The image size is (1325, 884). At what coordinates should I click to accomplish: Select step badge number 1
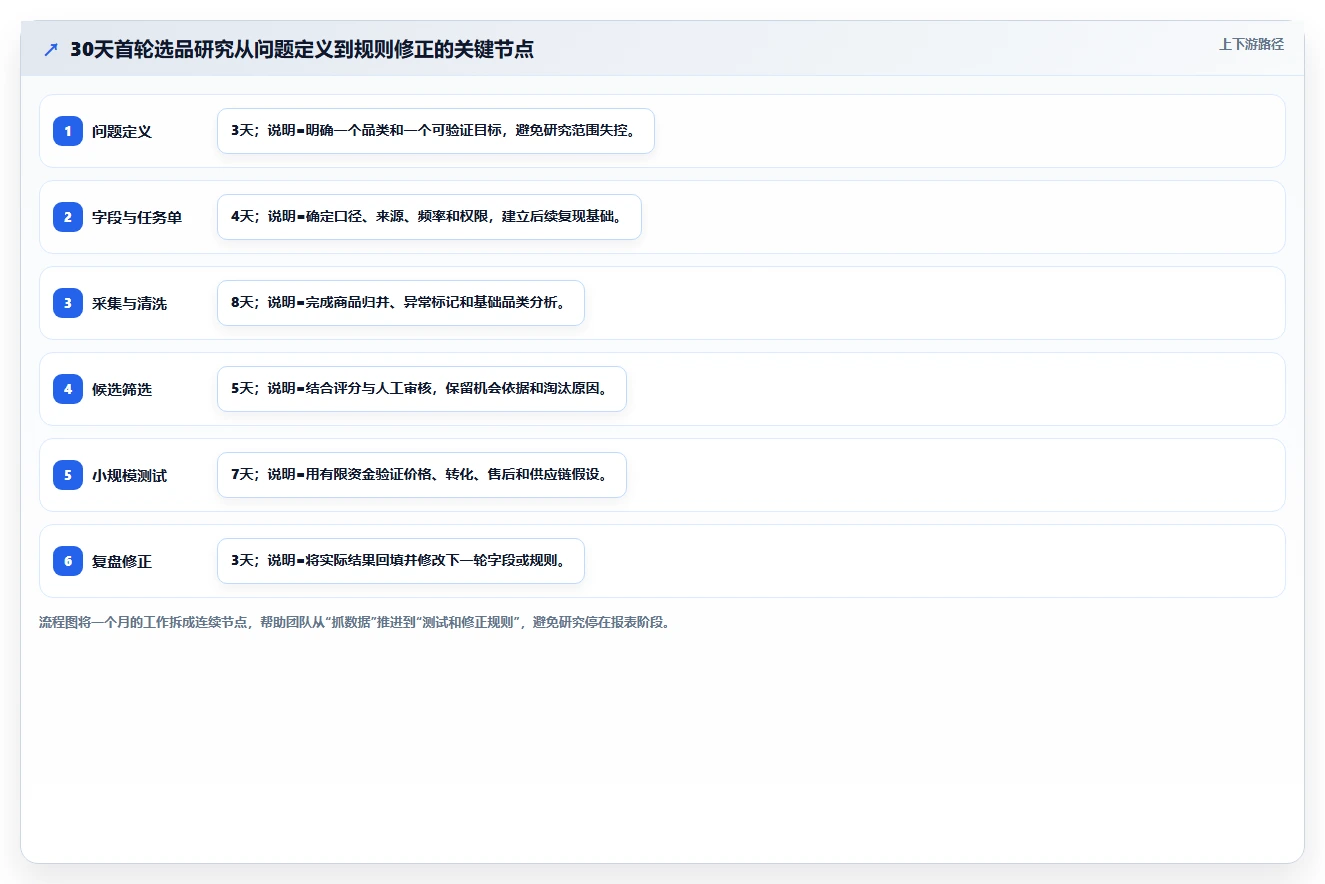68,130
